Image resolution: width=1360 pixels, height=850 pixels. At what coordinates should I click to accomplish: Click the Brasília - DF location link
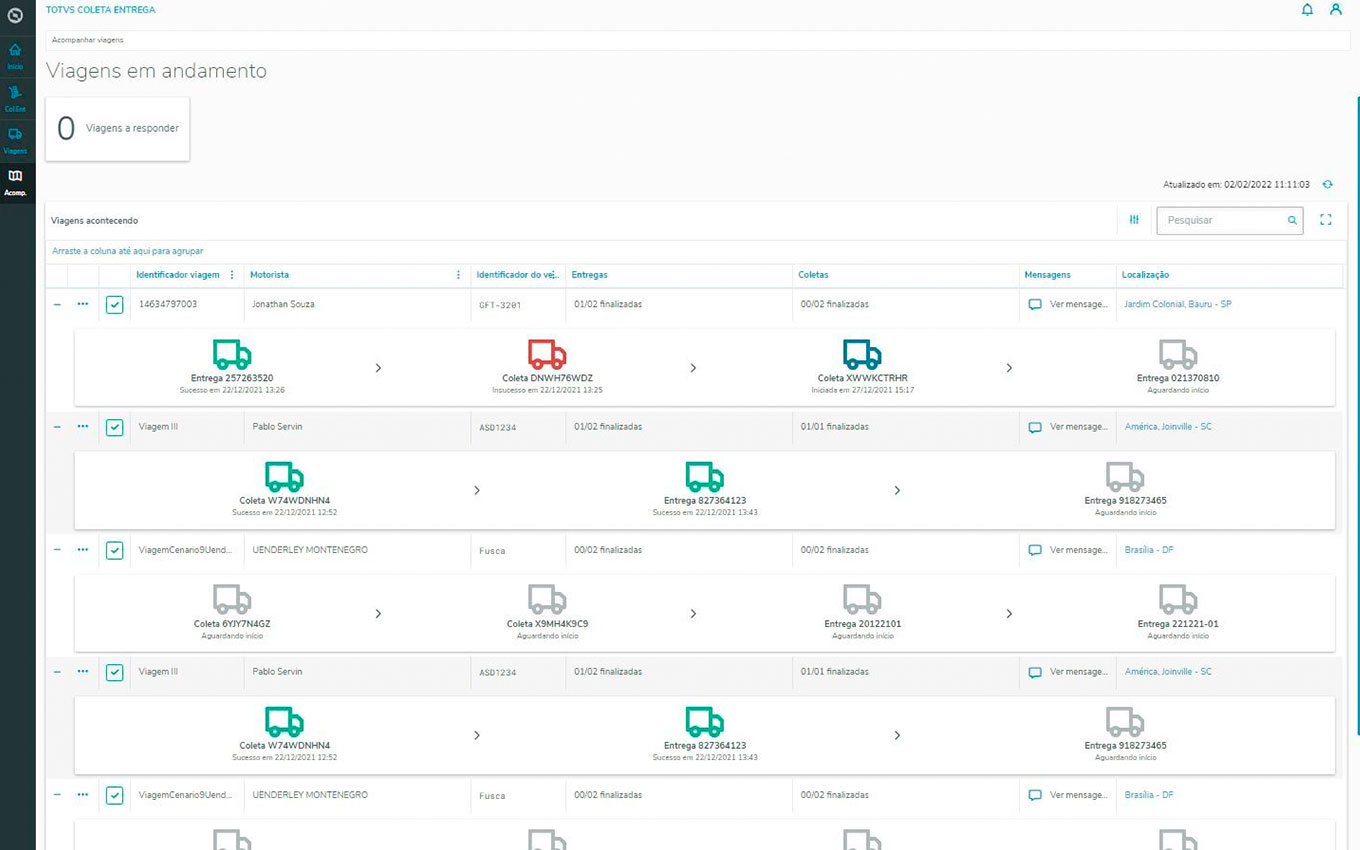pos(1149,550)
